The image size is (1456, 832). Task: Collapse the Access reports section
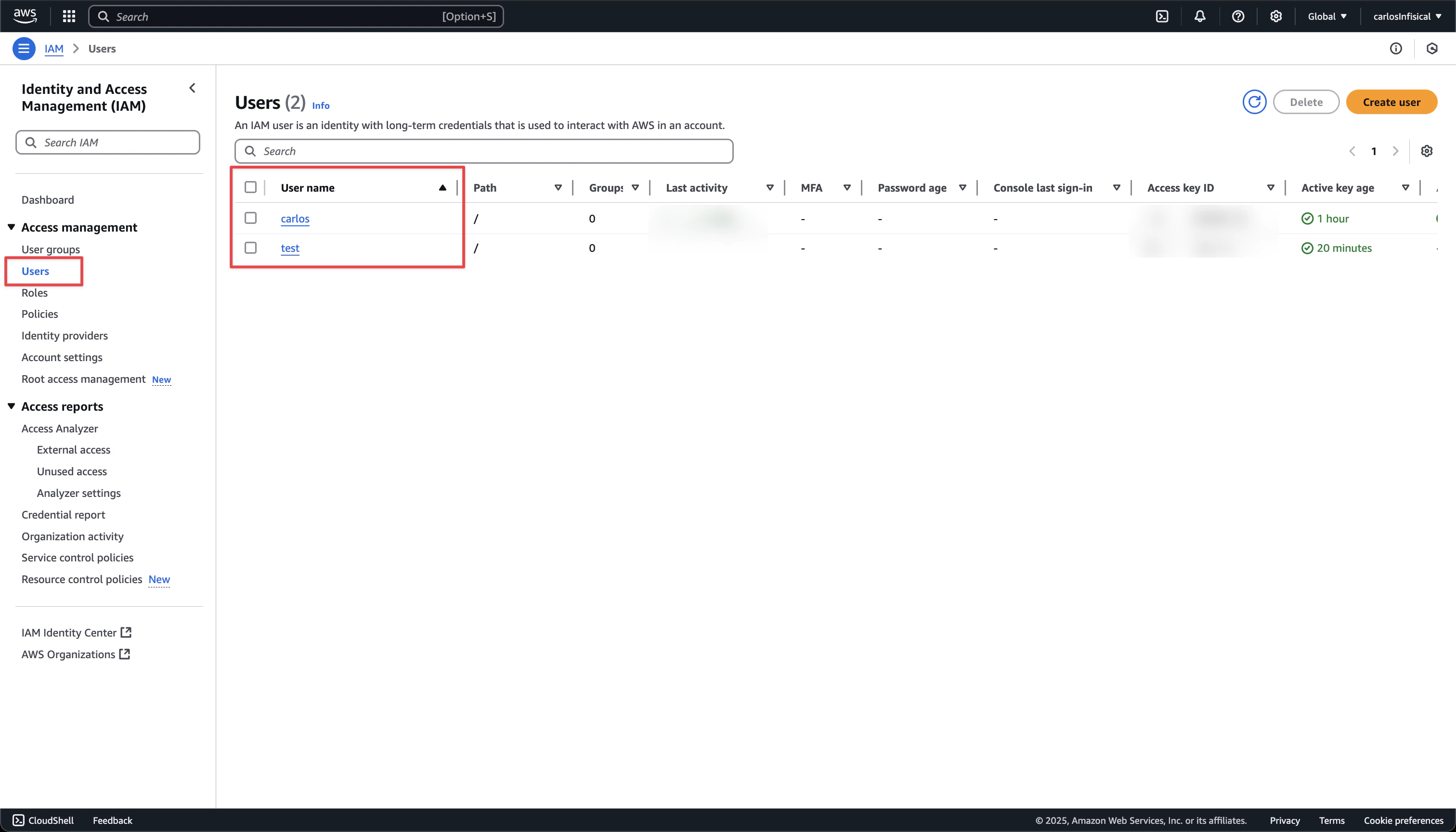(11, 406)
